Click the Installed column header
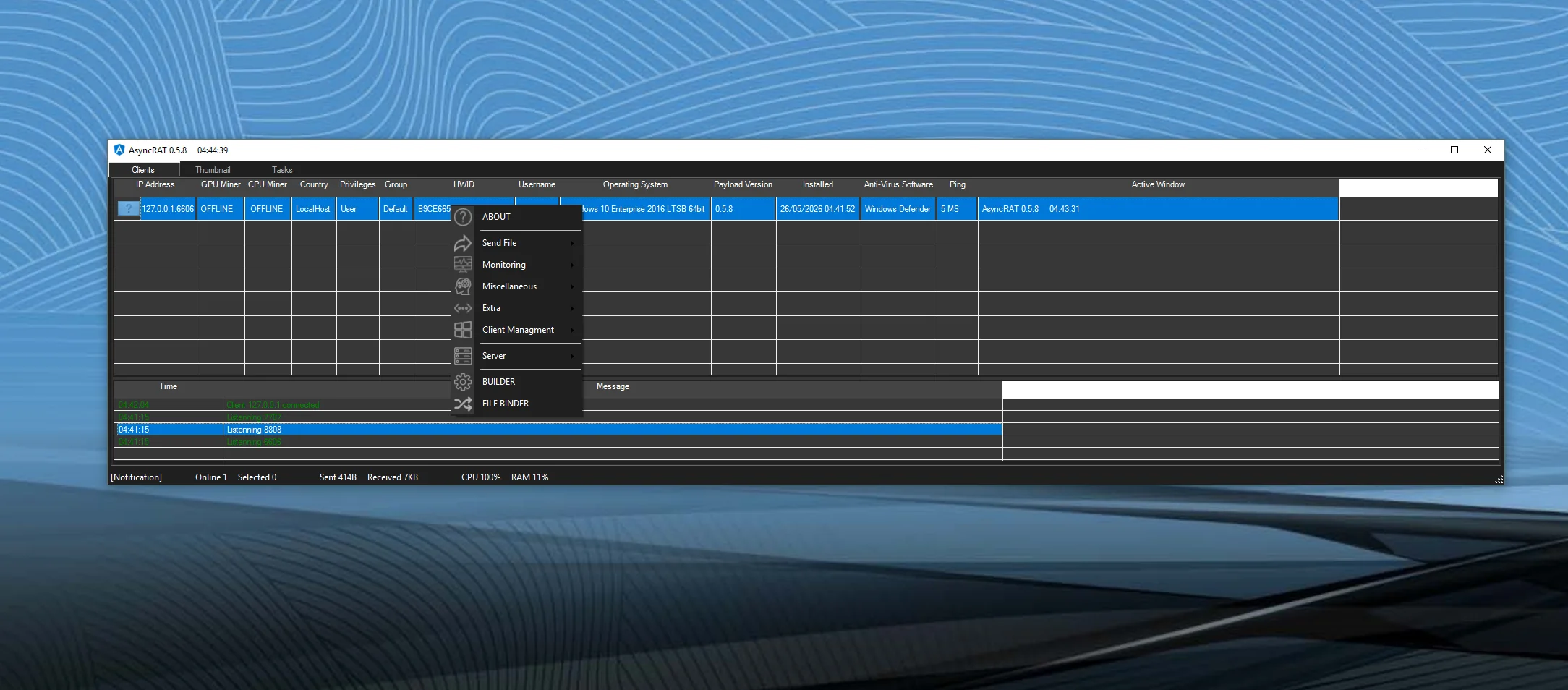 click(x=818, y=184)
